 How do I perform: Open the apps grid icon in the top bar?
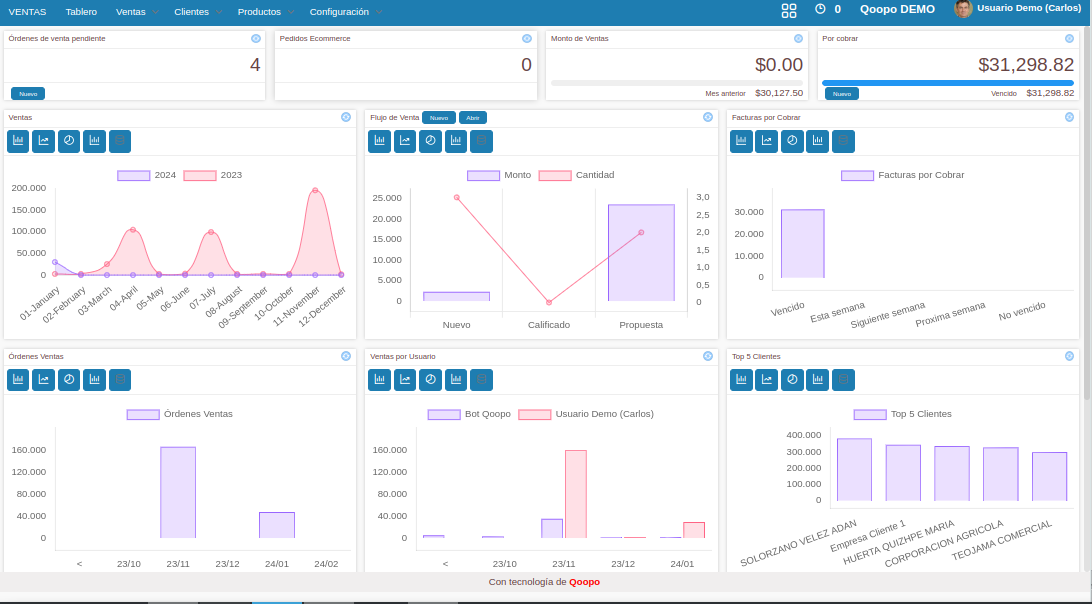coord(789,11)
